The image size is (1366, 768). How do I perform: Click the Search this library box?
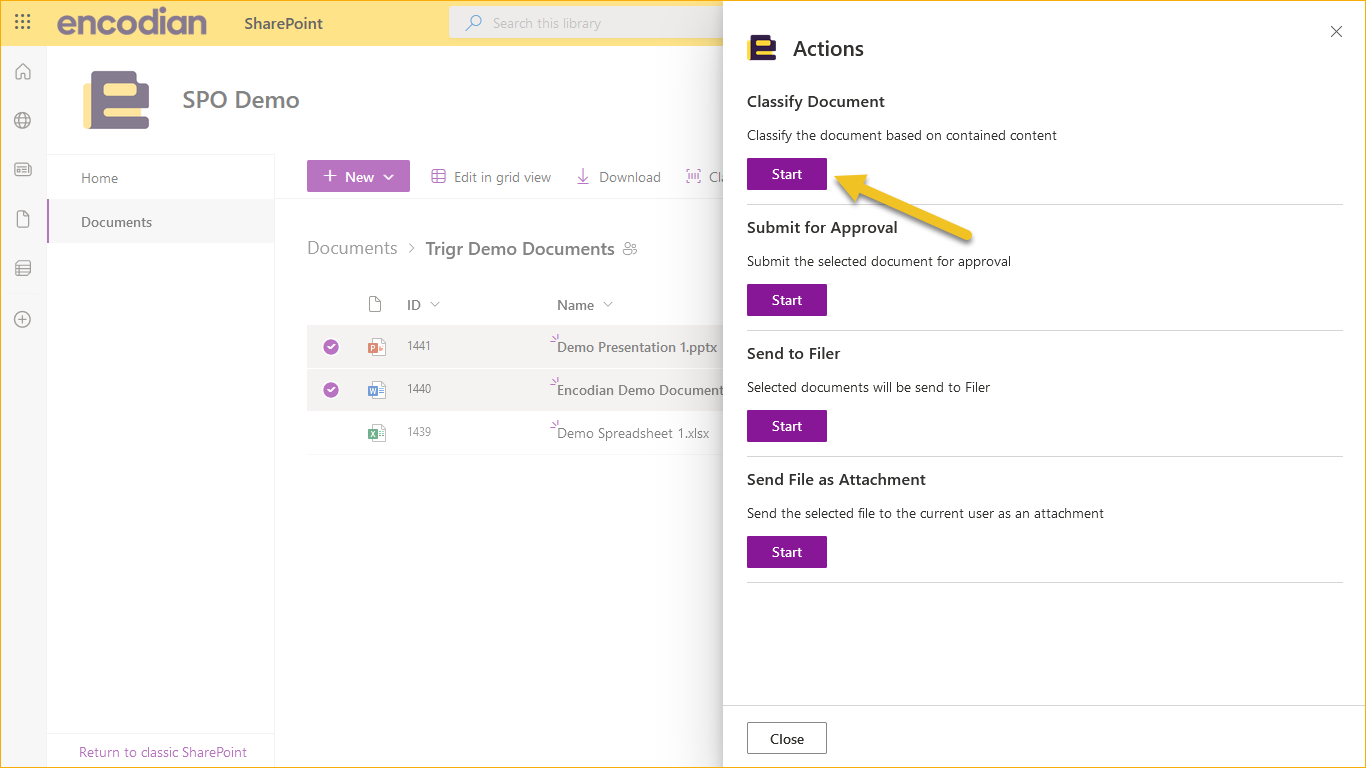(x=586, y=23)
